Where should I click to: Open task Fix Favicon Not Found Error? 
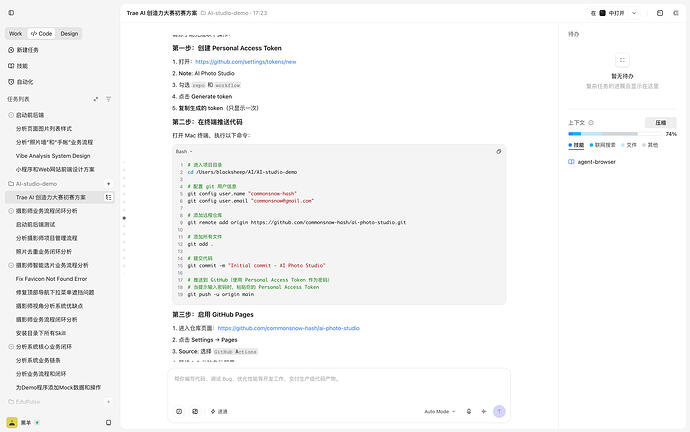[x=51, y=279]
